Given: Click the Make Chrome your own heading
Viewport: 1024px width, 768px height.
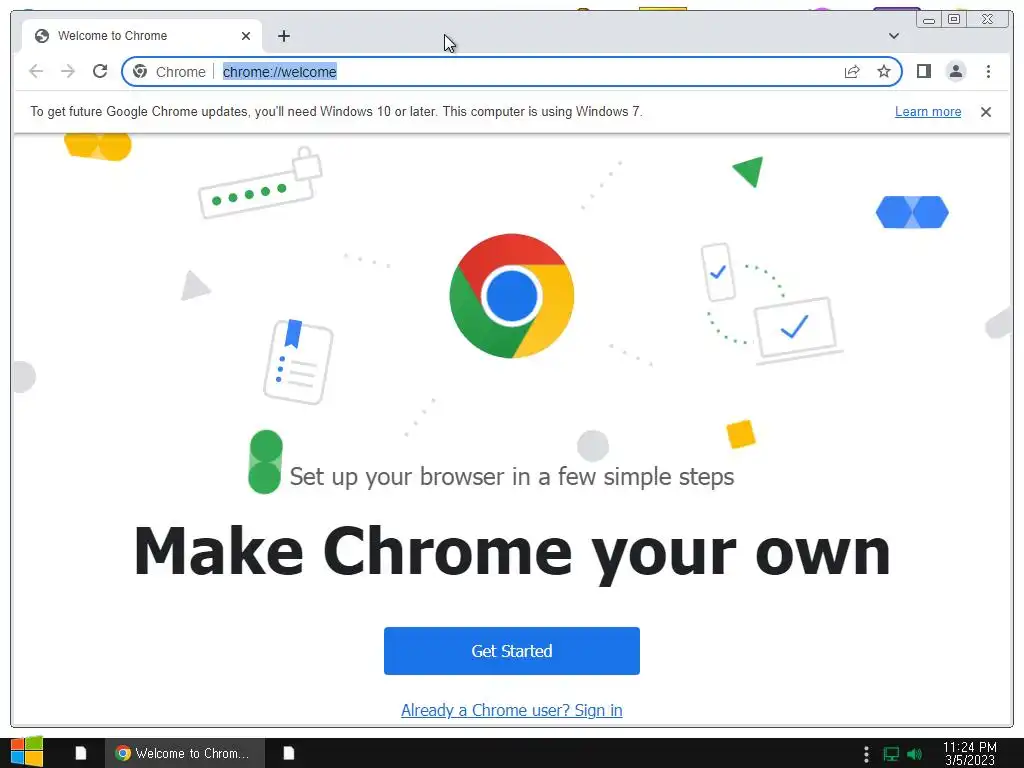Looking at the screenshot, I should pyautogui.click(x=512, y=552).
